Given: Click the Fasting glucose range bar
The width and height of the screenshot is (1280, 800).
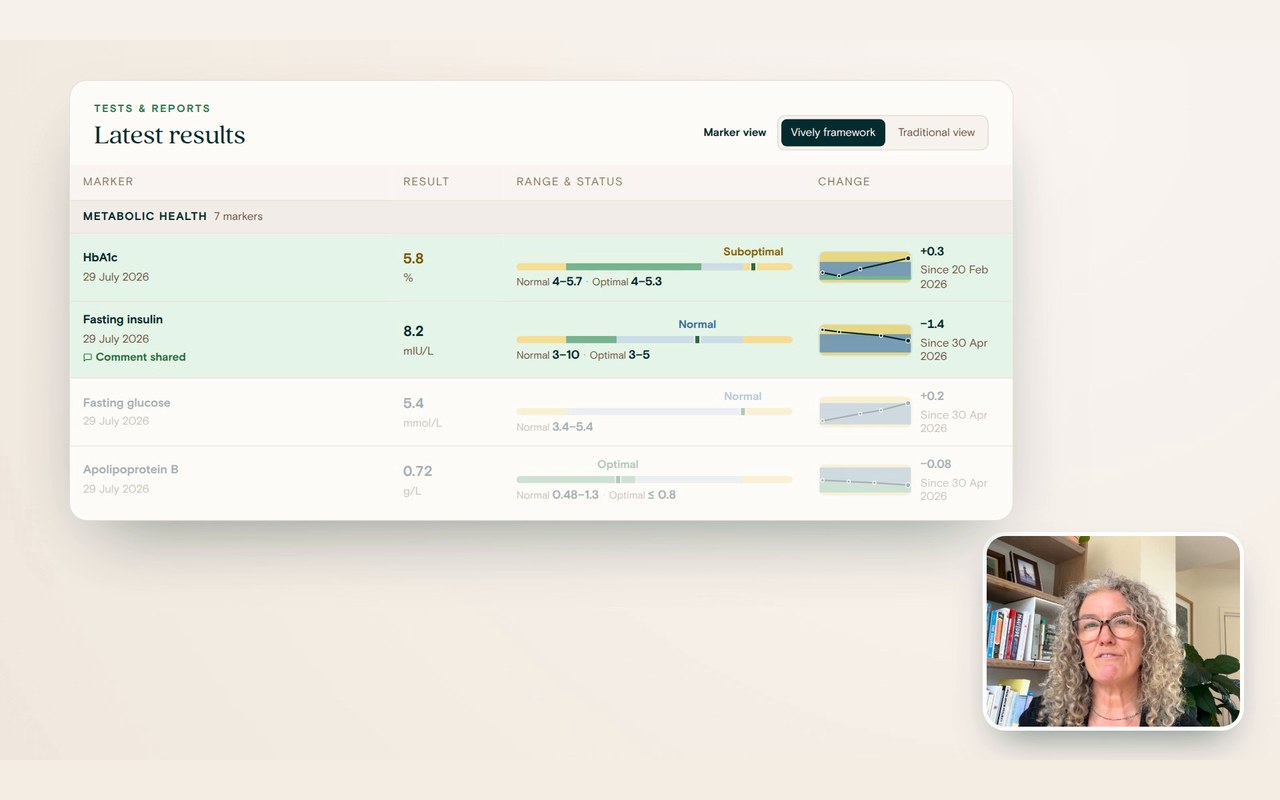Looking at the screenshot, I should 654,411.
